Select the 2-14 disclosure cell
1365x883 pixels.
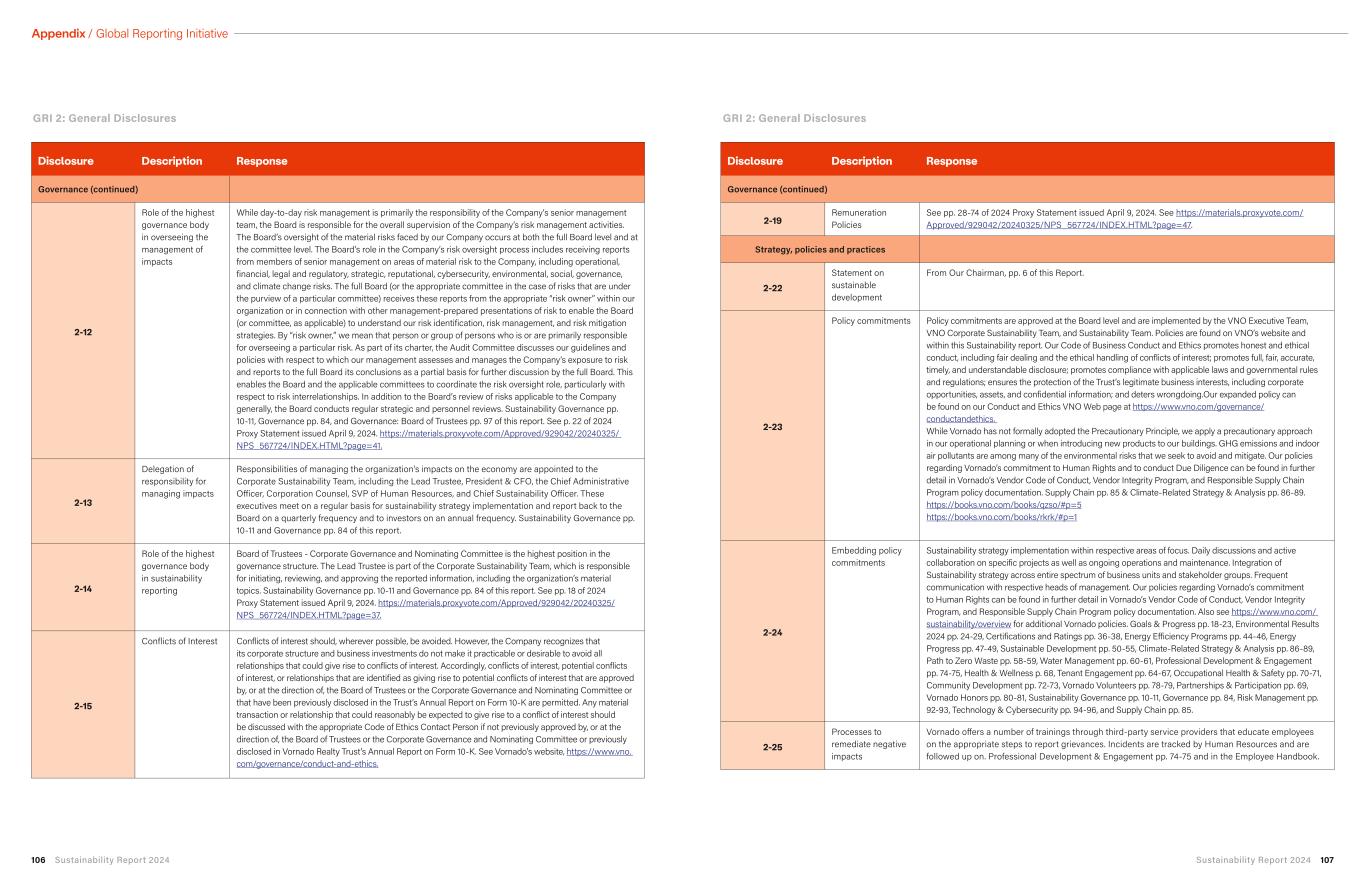coord(83,588)
